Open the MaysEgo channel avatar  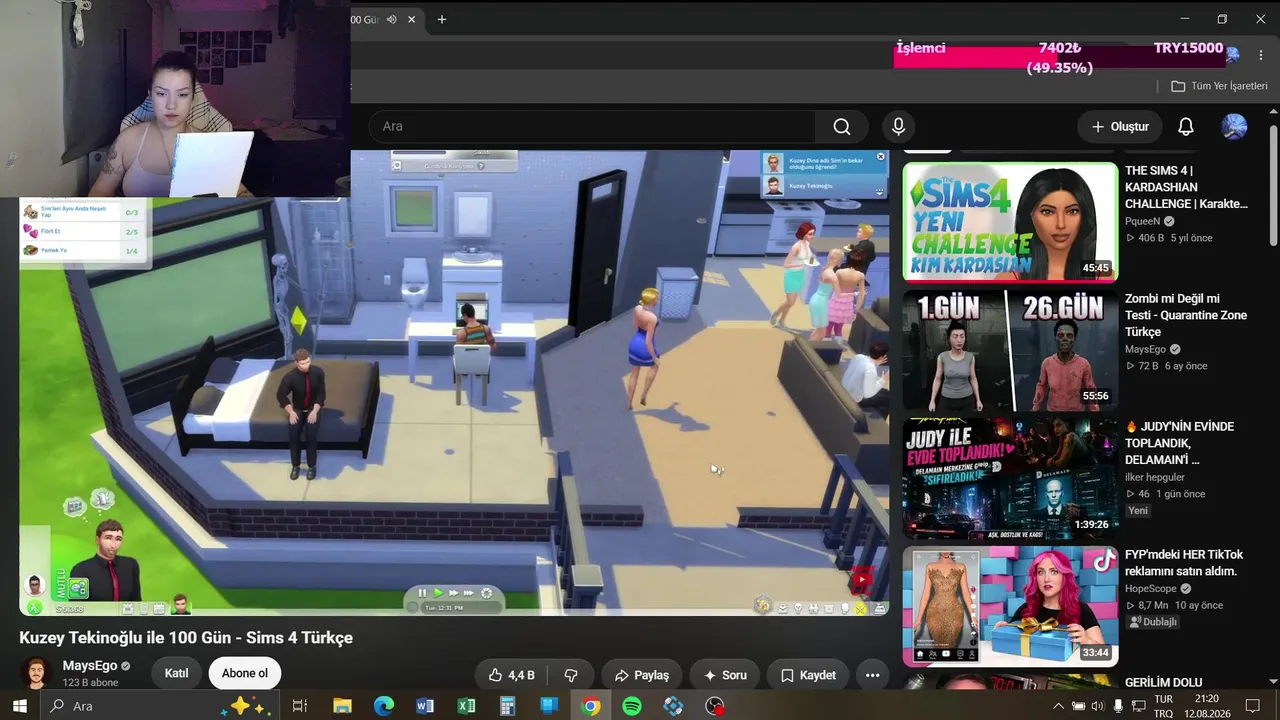pyautogui.click(x=37, y=673)
